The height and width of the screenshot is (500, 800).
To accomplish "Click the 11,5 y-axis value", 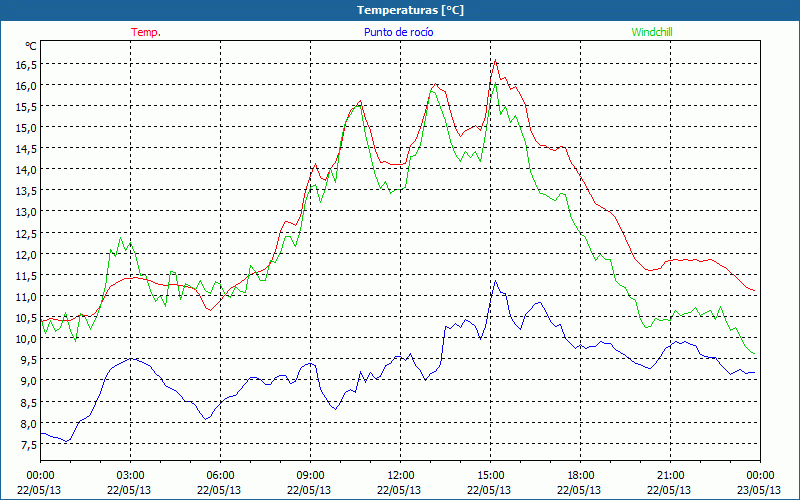I will point(26,275).
